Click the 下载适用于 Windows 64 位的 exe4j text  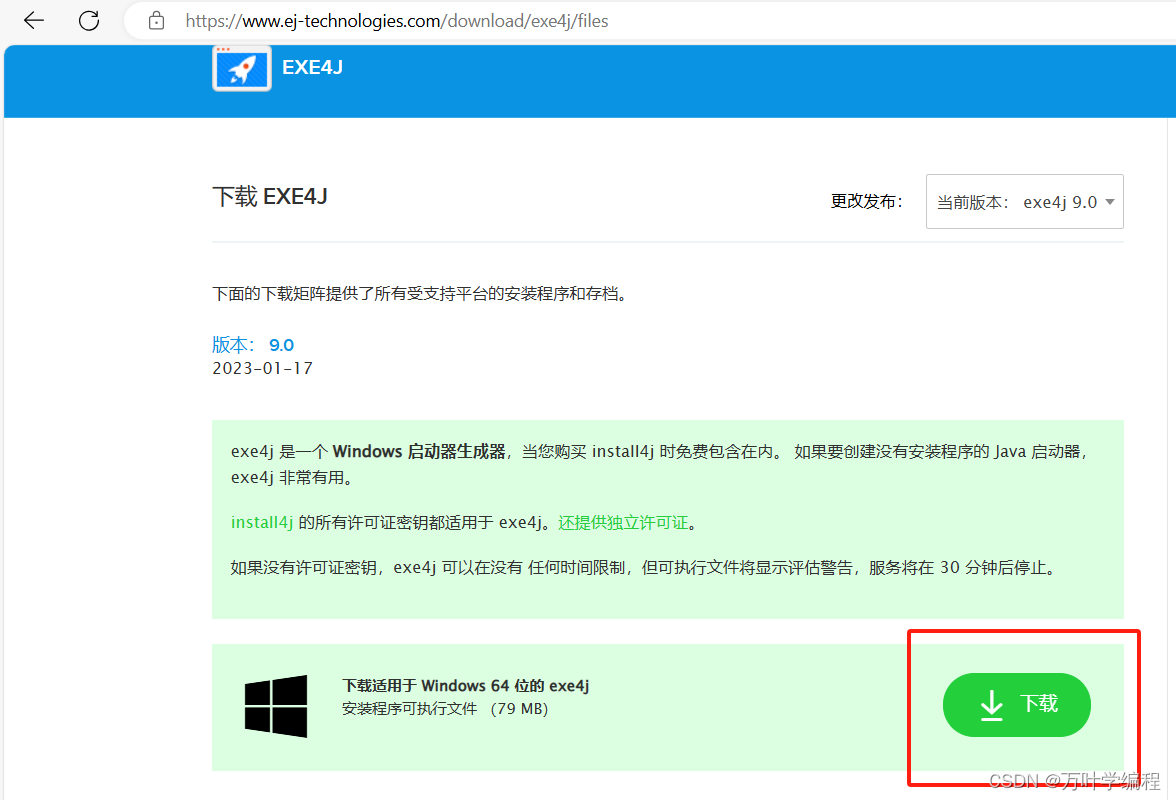[x=466, y=686]
